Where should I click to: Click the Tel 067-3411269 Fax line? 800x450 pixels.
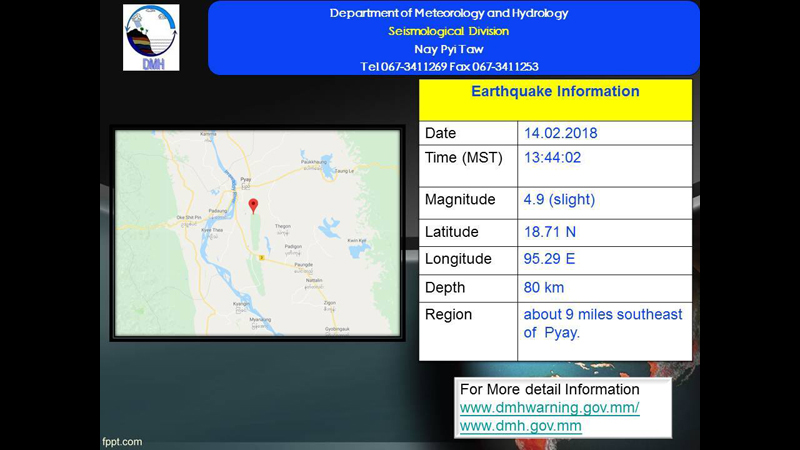tap(449, 67)
